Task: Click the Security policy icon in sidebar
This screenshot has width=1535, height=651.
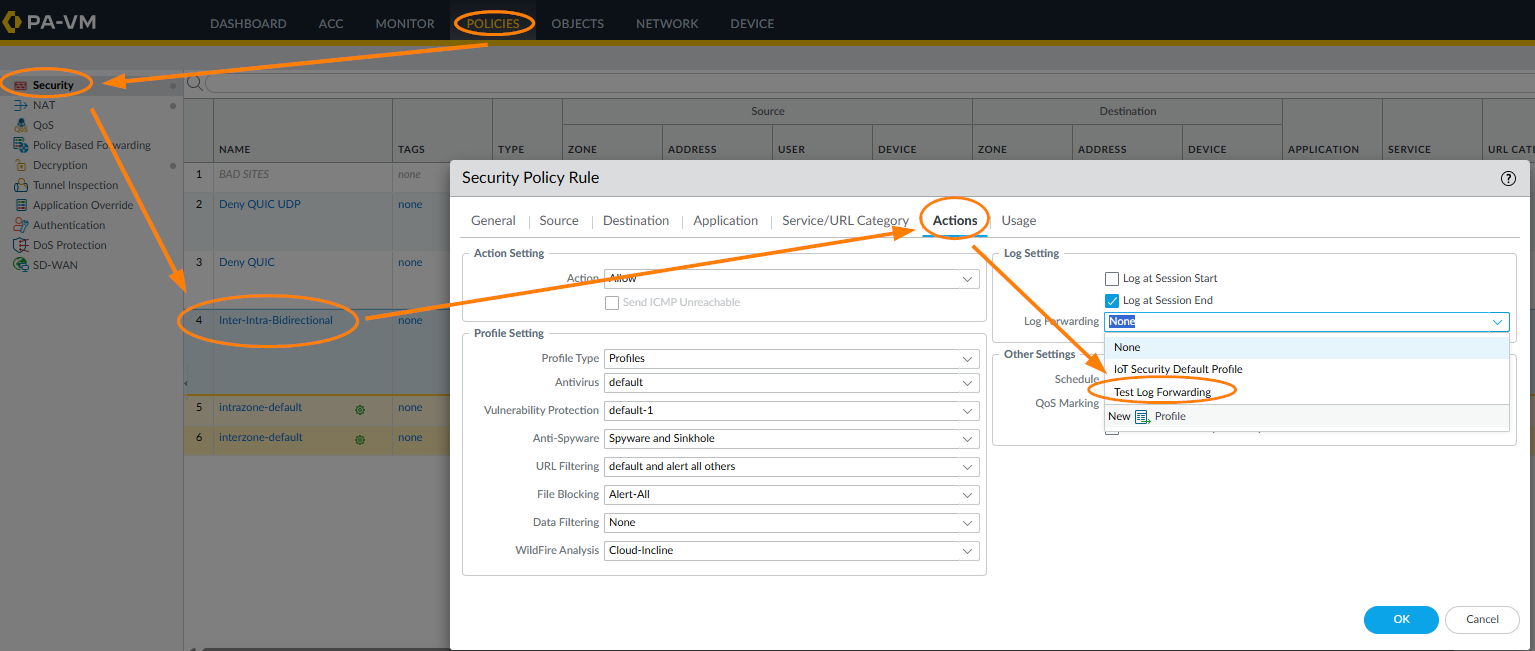Action: pyautogui.click(x=20, y=86)
